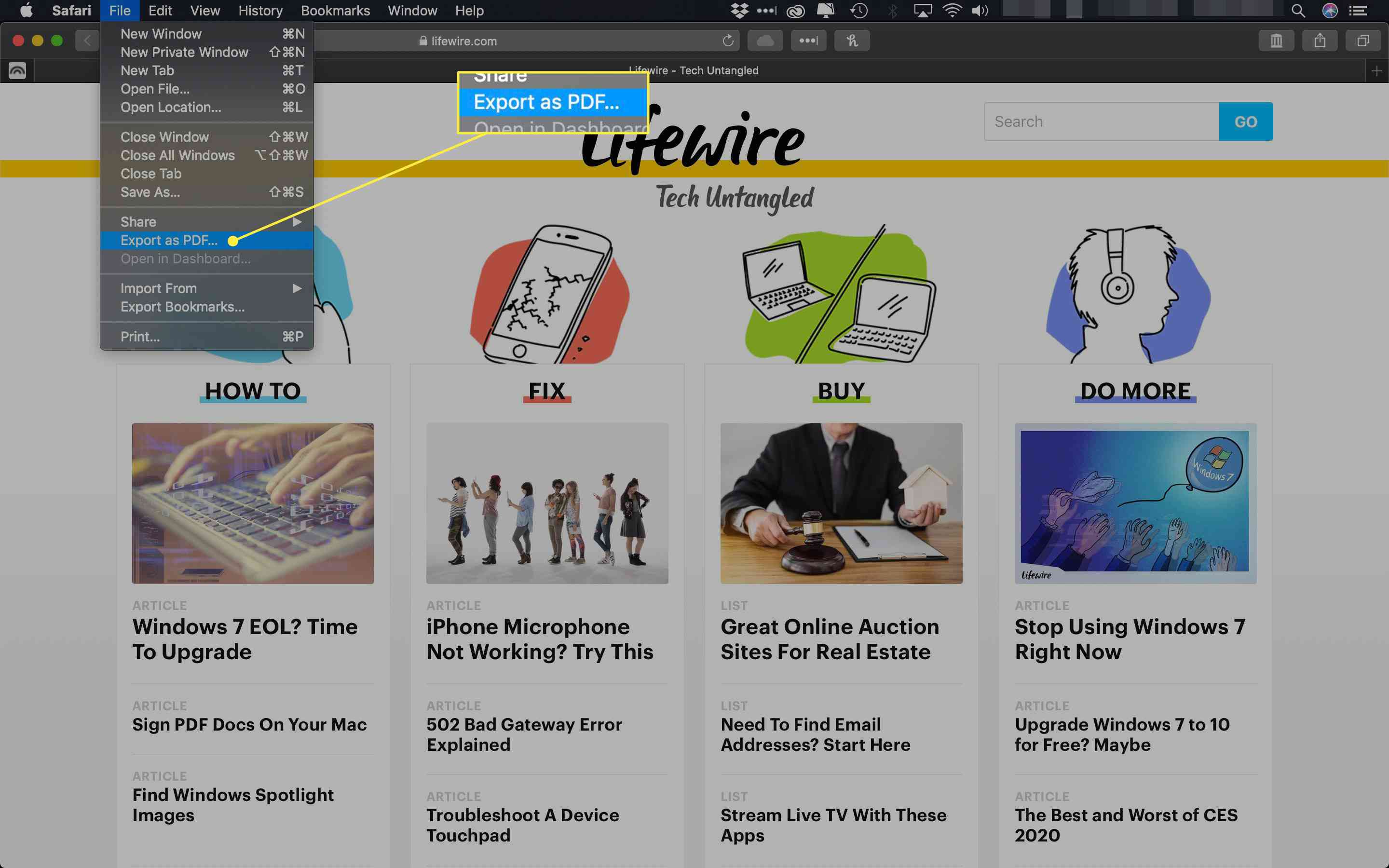Image resolution: width=1389 pixels, height=868 pixels.
Task: Open Siri from the menu bar
Action: tap(1330, 10)
